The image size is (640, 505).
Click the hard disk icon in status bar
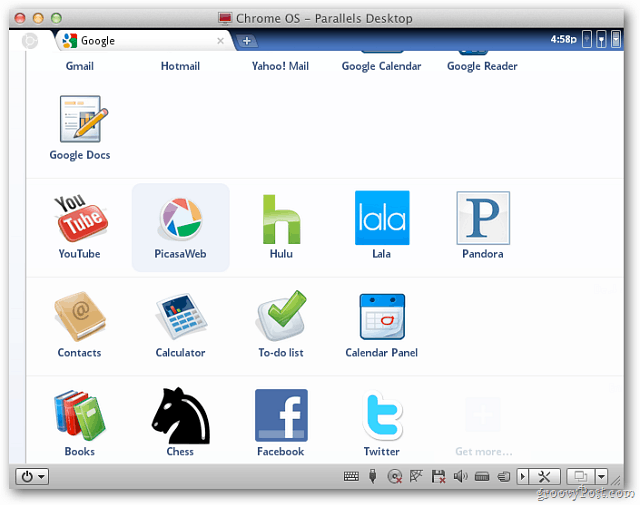tap(482, 476)
